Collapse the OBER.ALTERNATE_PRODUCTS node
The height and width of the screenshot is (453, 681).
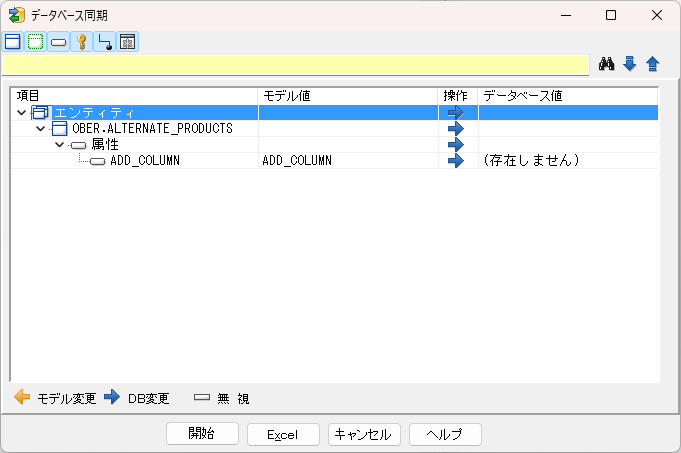coord(40,129)
